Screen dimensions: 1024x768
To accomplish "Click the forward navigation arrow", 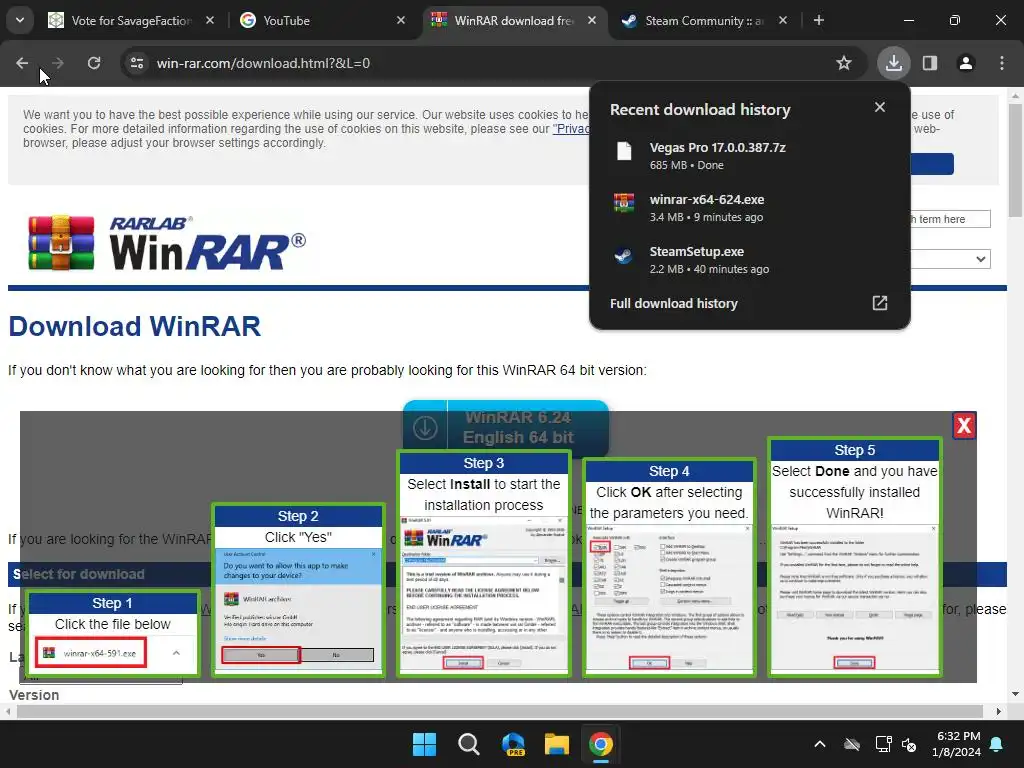I will tap(57, 63).
